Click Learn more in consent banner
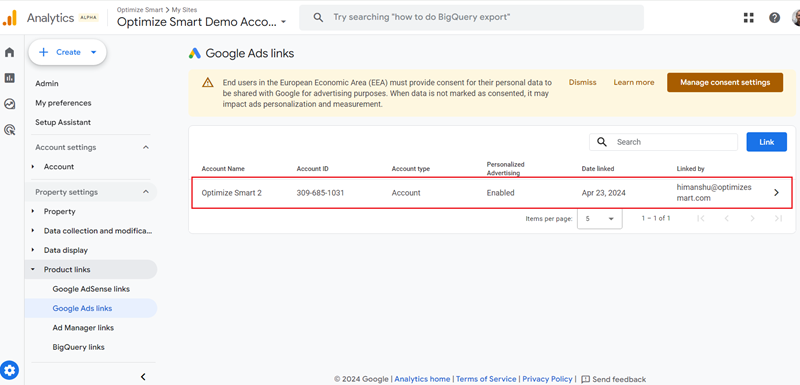The image size is (800, 385). pos(634,83)
